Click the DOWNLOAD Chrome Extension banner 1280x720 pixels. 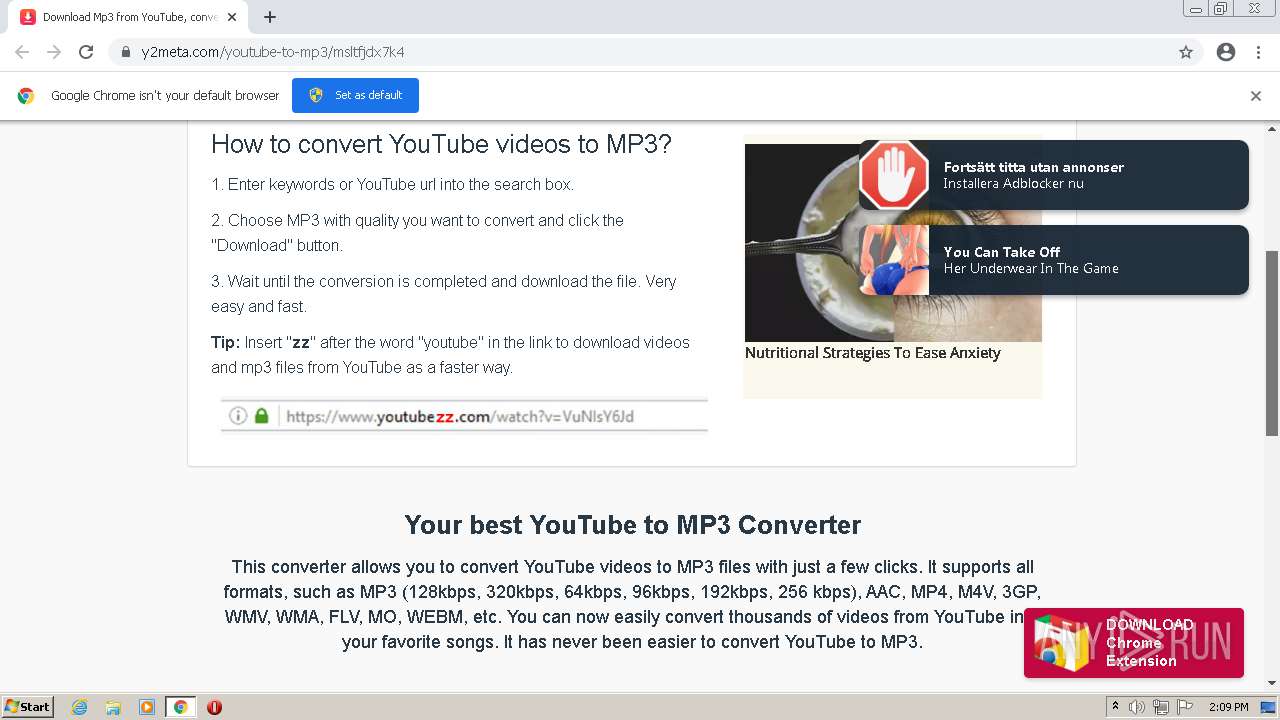1134,643
